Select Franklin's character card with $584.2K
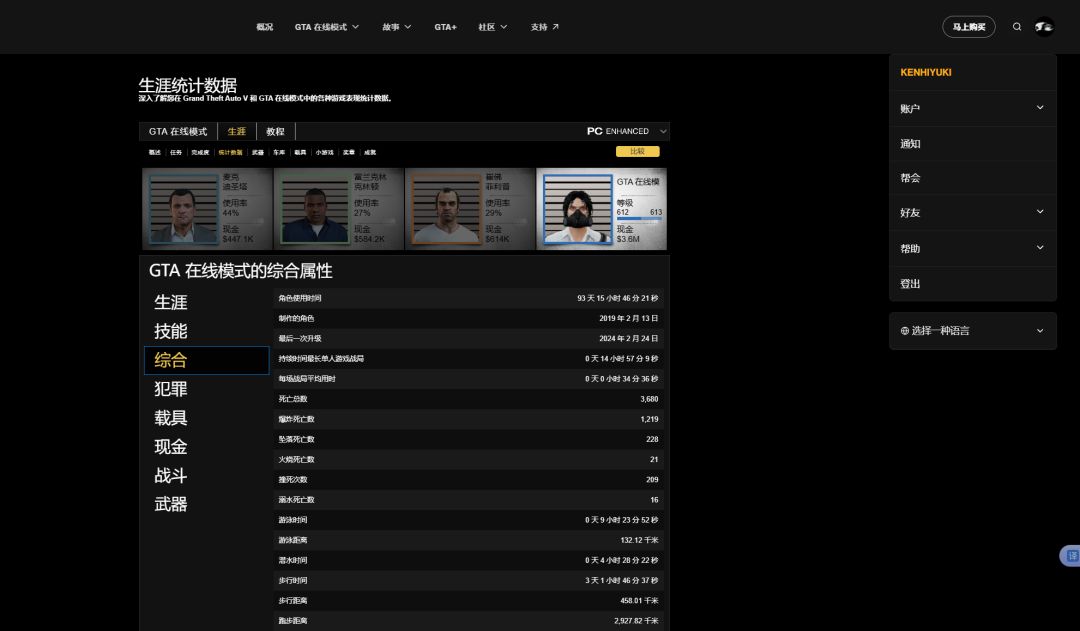This screenshot has height=631, width=1080. pyautogui.click(x=339, y=209)
